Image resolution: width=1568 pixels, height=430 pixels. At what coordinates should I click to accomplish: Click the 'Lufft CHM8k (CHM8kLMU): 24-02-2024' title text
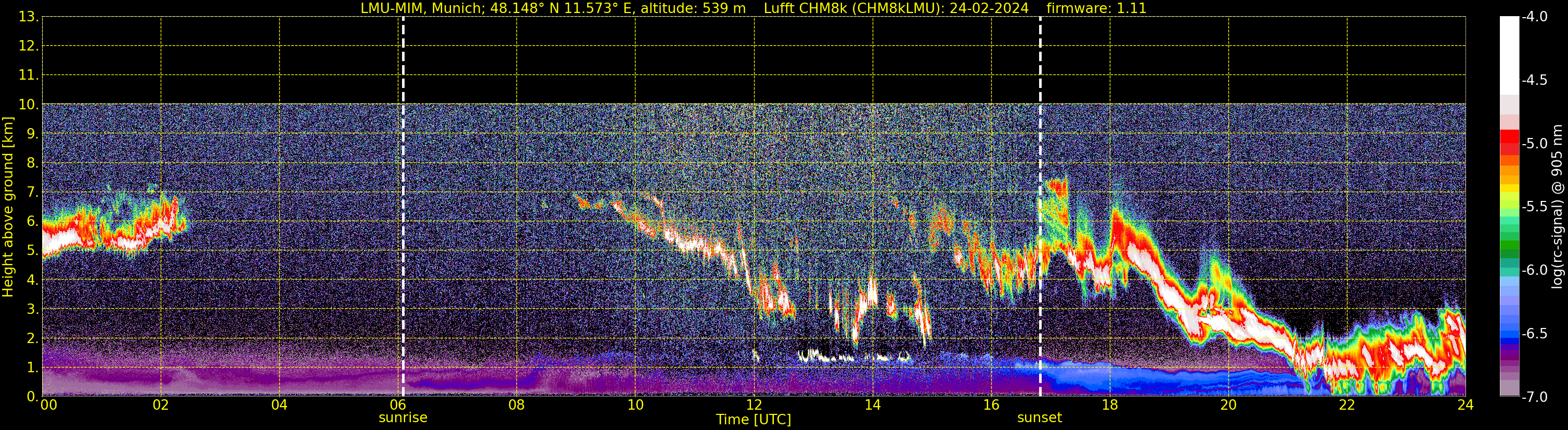896,8
